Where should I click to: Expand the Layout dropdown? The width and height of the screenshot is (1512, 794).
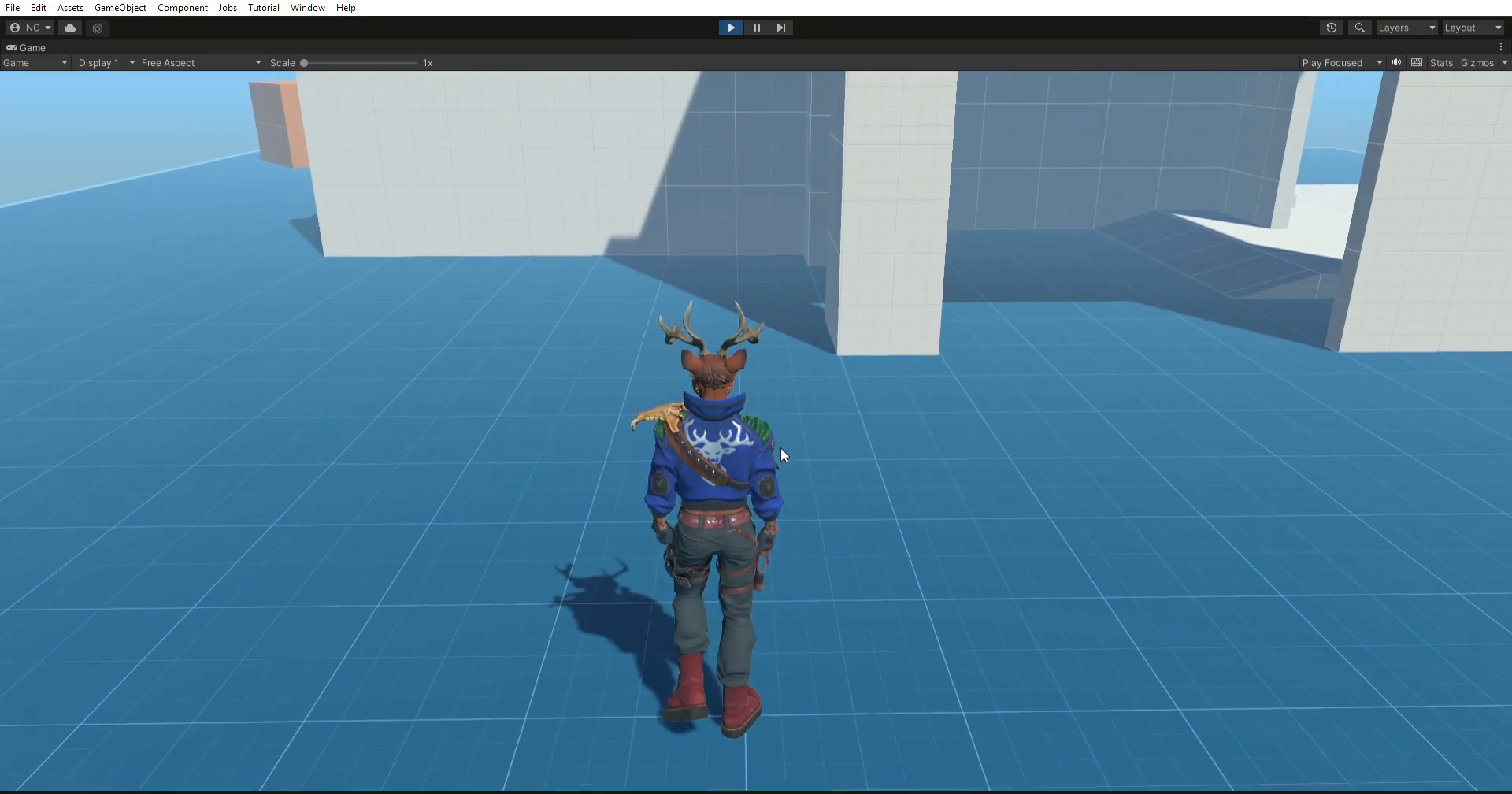1473,28
